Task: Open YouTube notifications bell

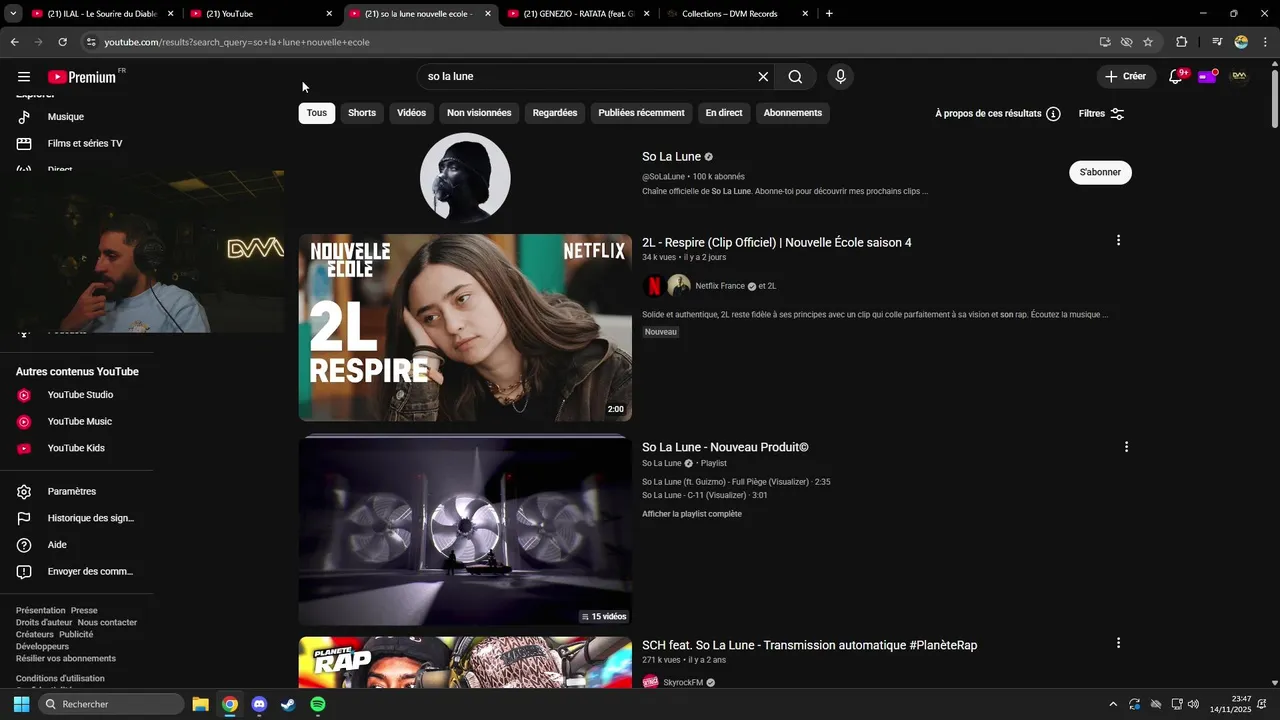Action: coord(1176,77)
